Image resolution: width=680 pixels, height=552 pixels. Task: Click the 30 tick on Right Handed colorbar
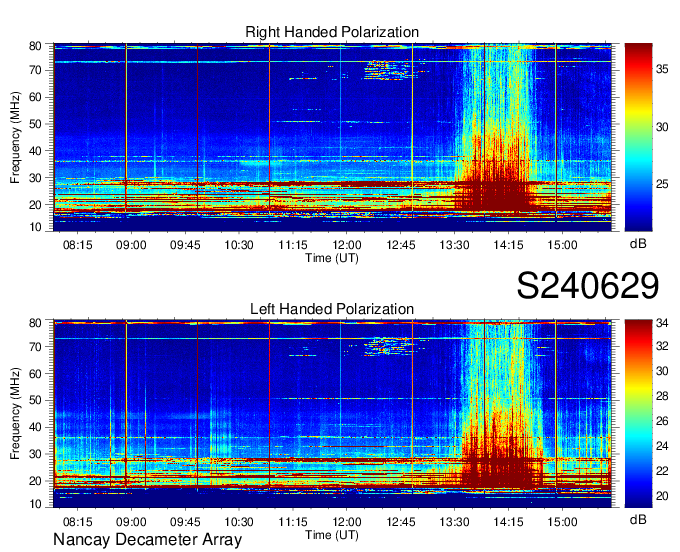[x=662, y=127]
